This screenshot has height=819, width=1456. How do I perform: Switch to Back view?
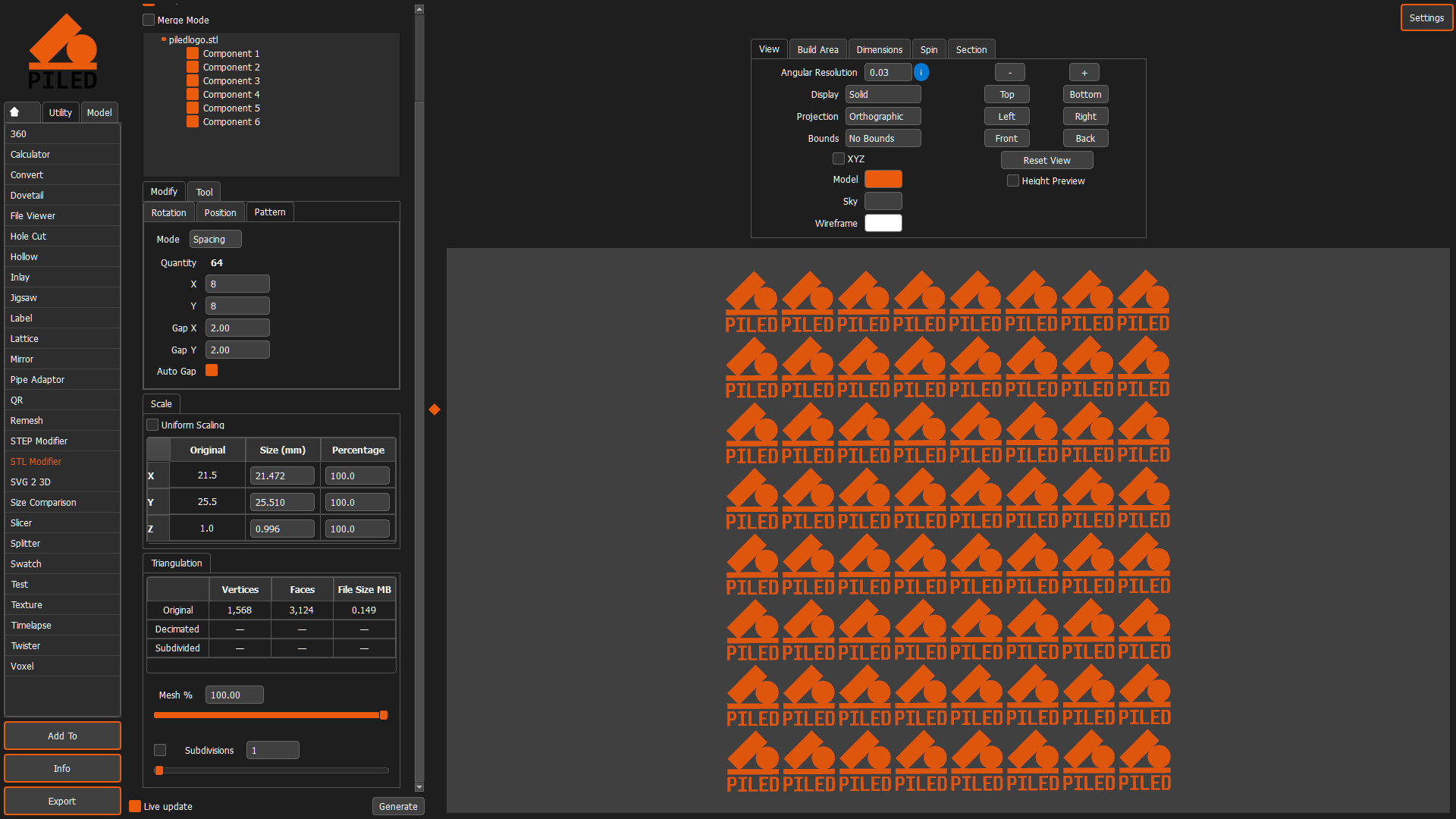click(x=1085, y=138)
